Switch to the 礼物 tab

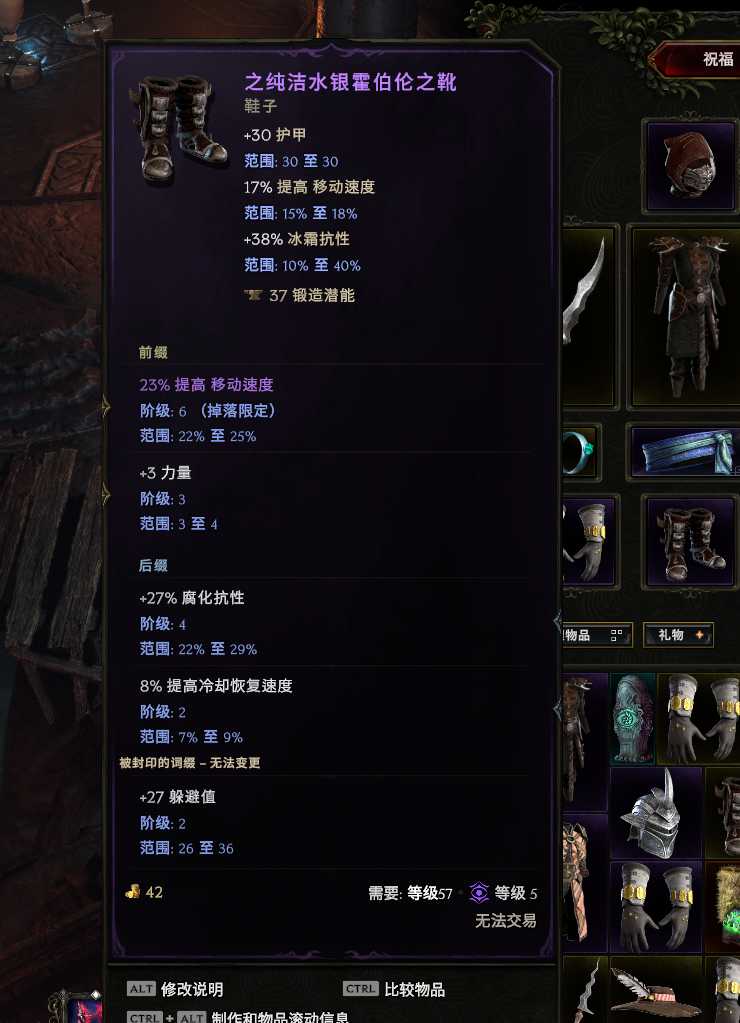point(679,635)
